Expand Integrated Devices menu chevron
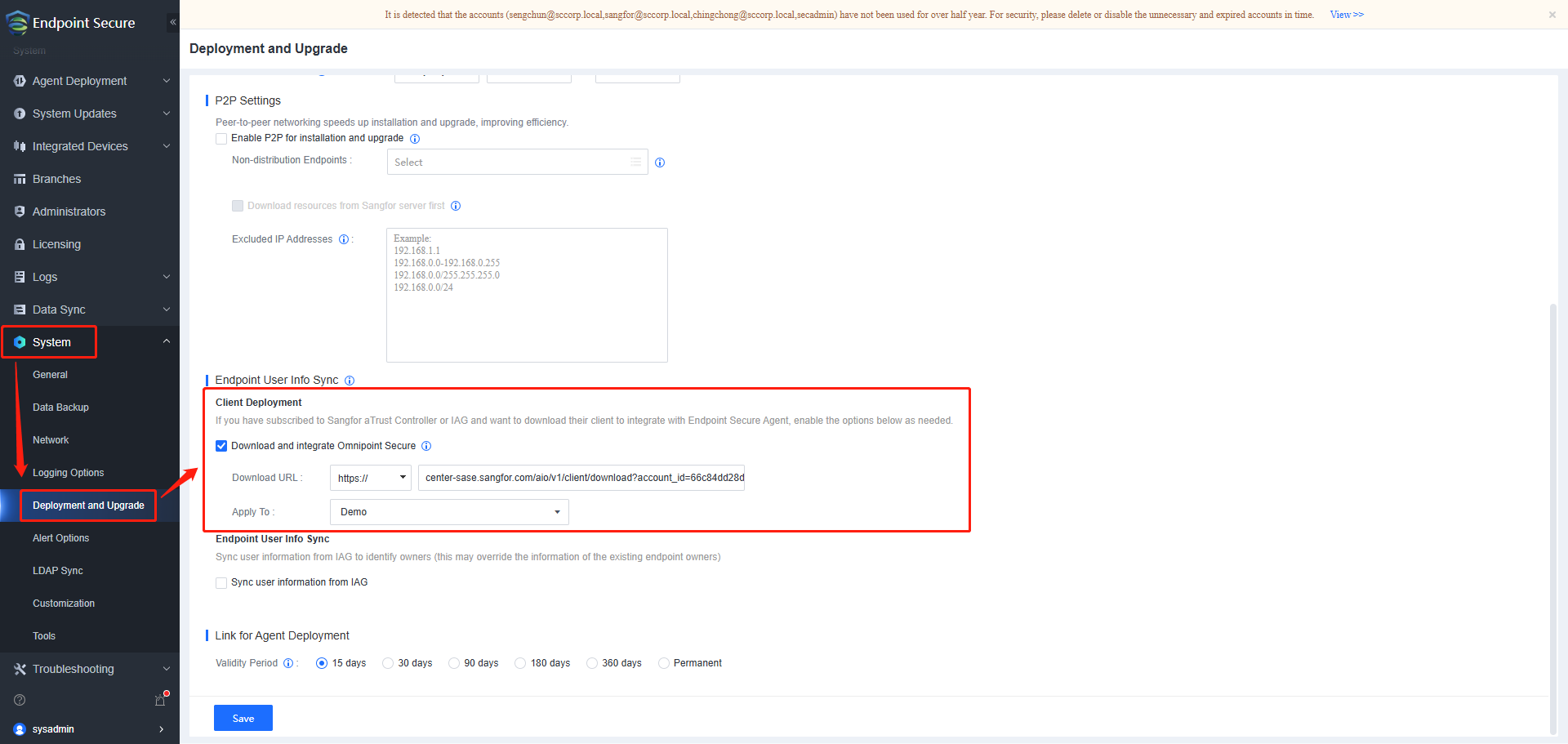1568x744 pixels. (x=167, y=146)
